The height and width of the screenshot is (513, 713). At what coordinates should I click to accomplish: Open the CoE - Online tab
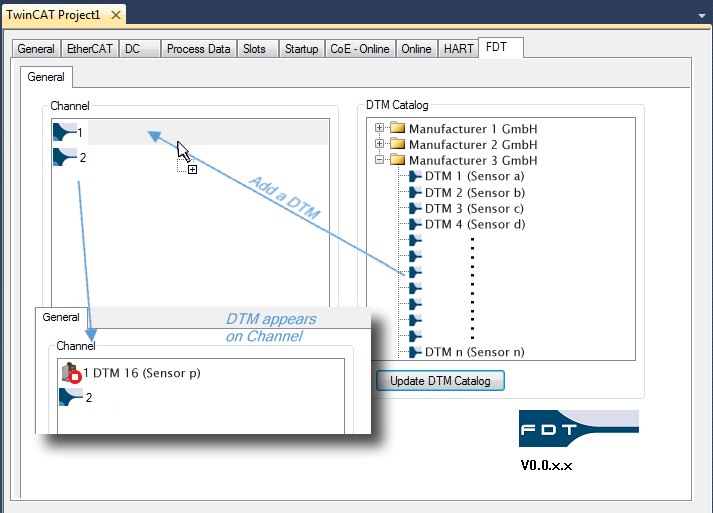[360, 49]
